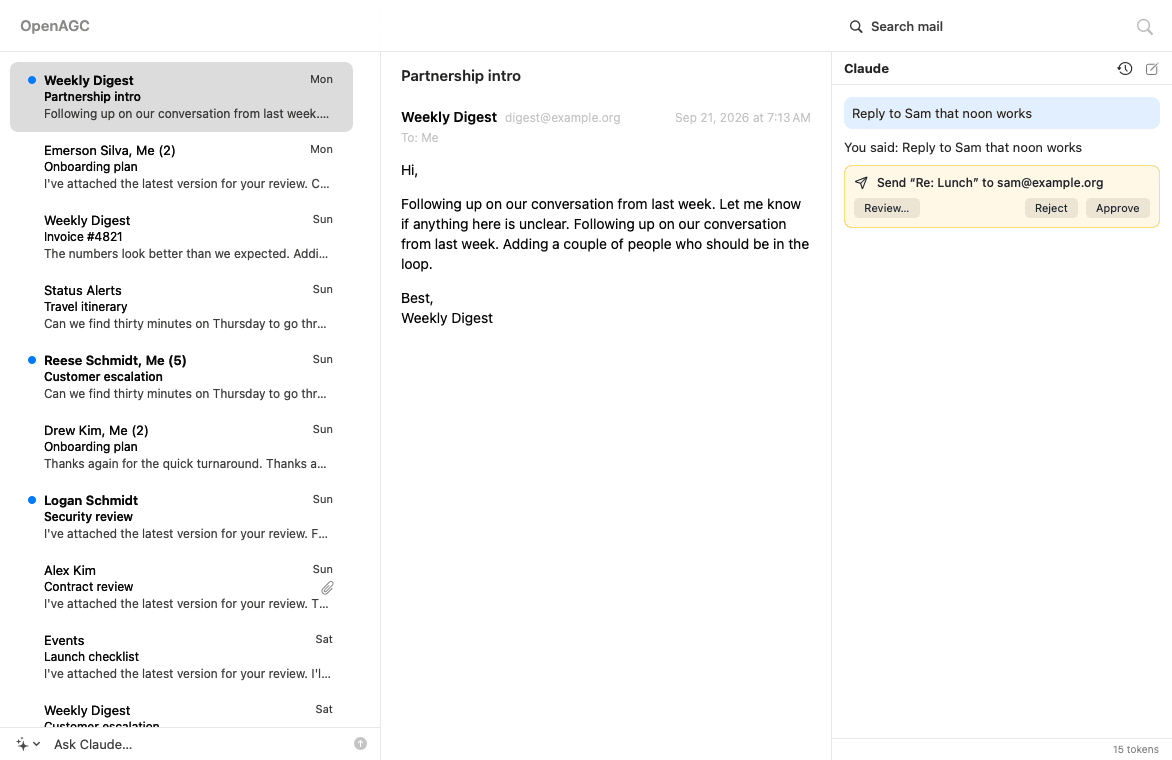Click the send arrow in Ask Claude bar

tap(360, 744)
